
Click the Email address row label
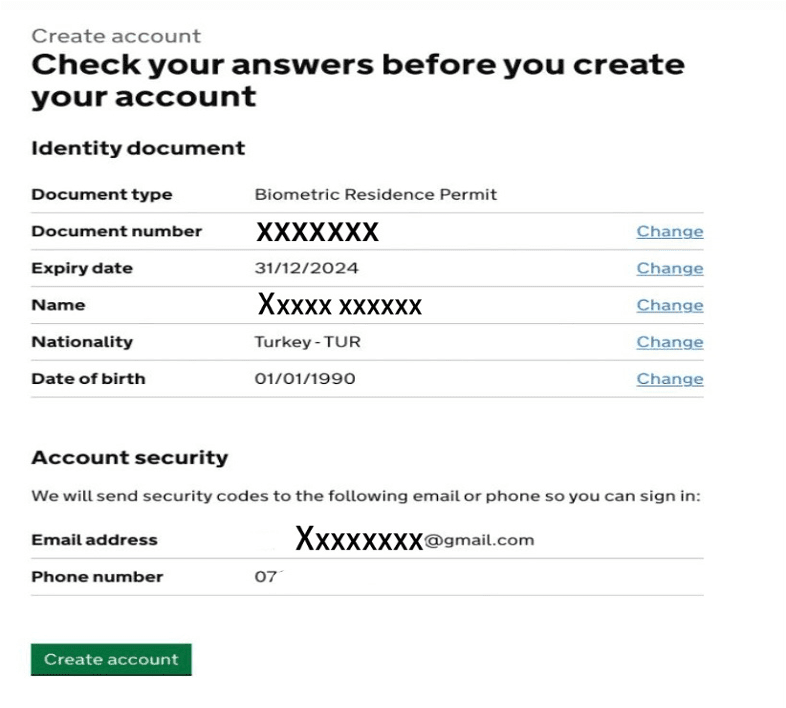pyautogui.click(x=94, y=540)
